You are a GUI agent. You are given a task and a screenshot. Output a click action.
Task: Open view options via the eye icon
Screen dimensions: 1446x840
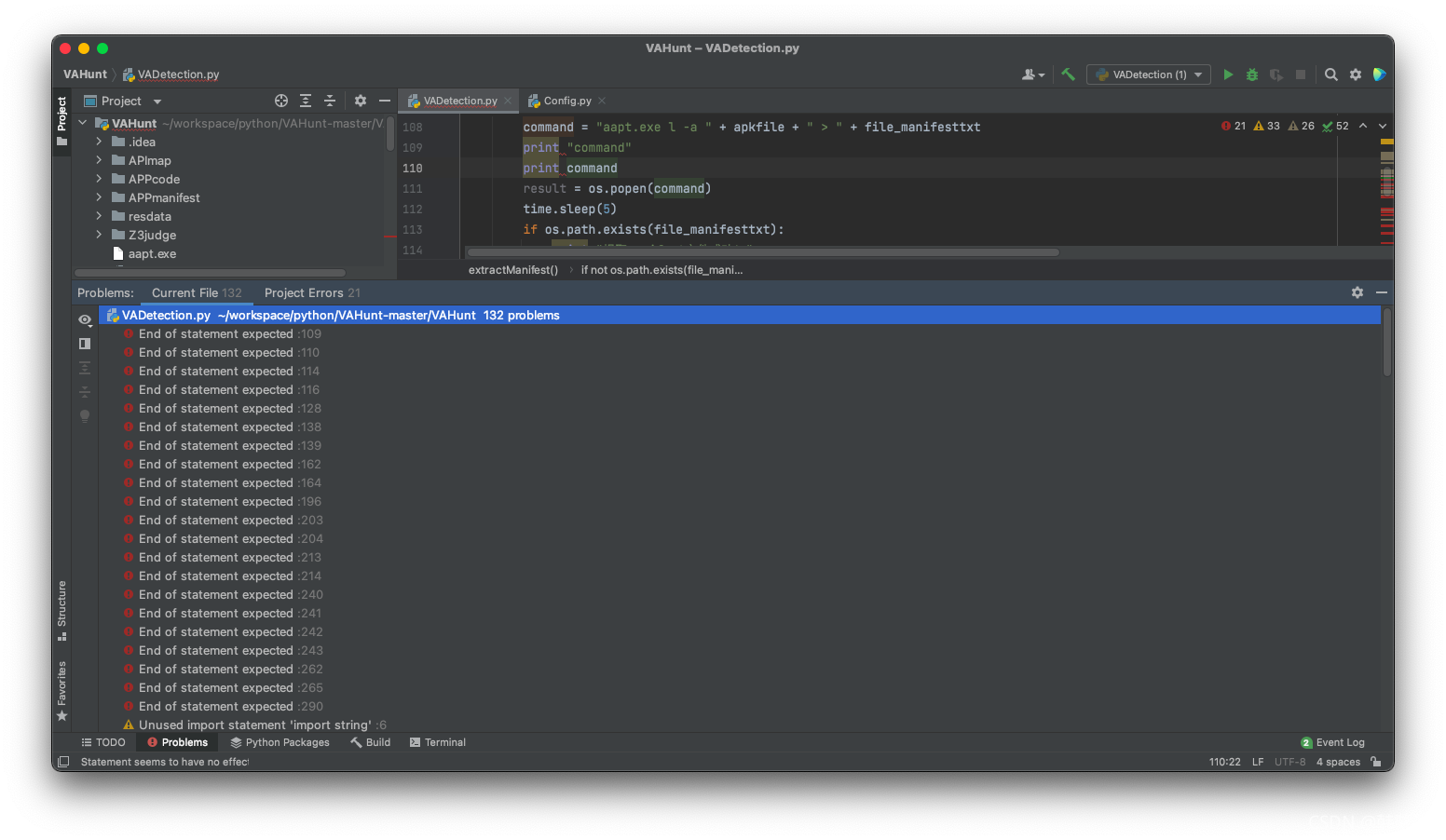pyautogui.click(x=84, y=319)
